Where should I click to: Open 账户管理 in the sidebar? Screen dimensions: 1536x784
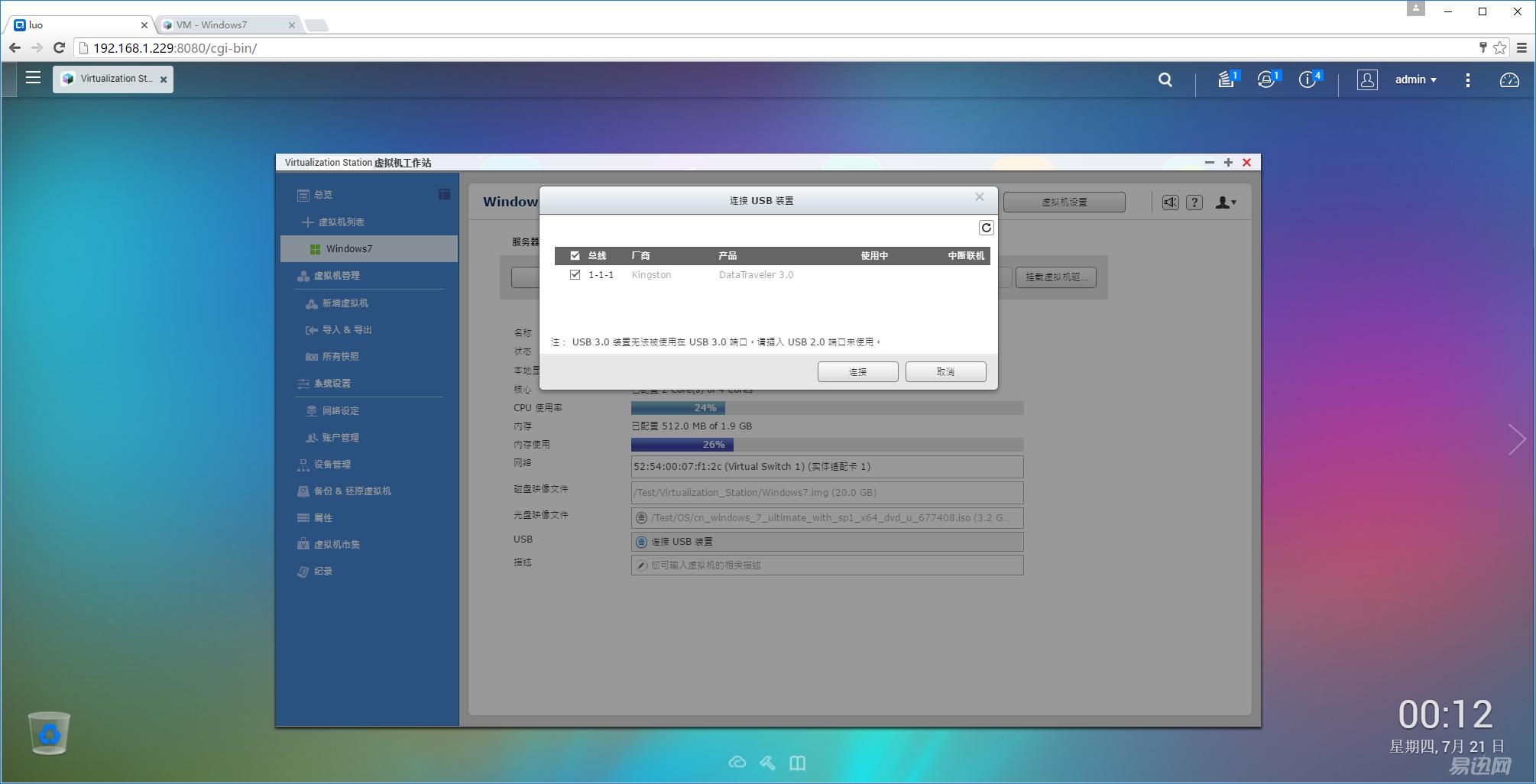332,438
